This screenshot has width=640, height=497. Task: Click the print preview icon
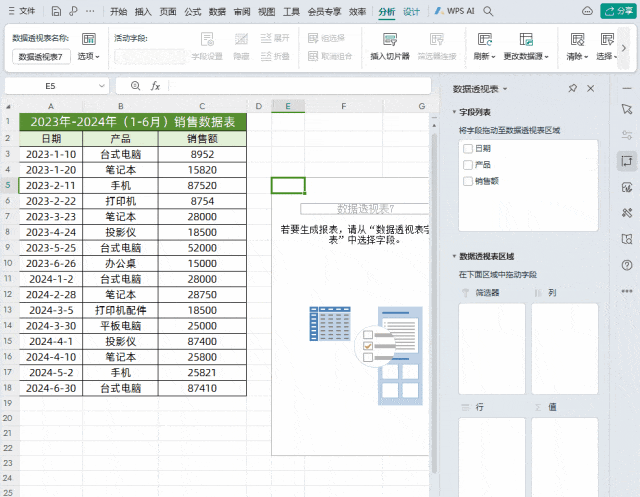(x=73, y=11)
